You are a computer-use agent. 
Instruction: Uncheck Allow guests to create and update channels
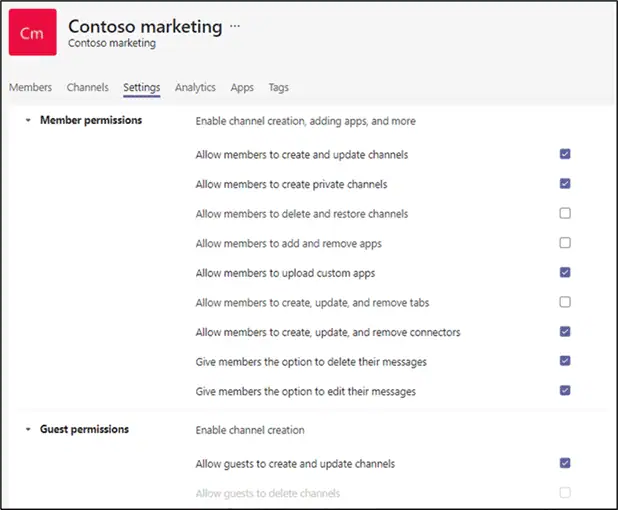(x=565, y=463)
